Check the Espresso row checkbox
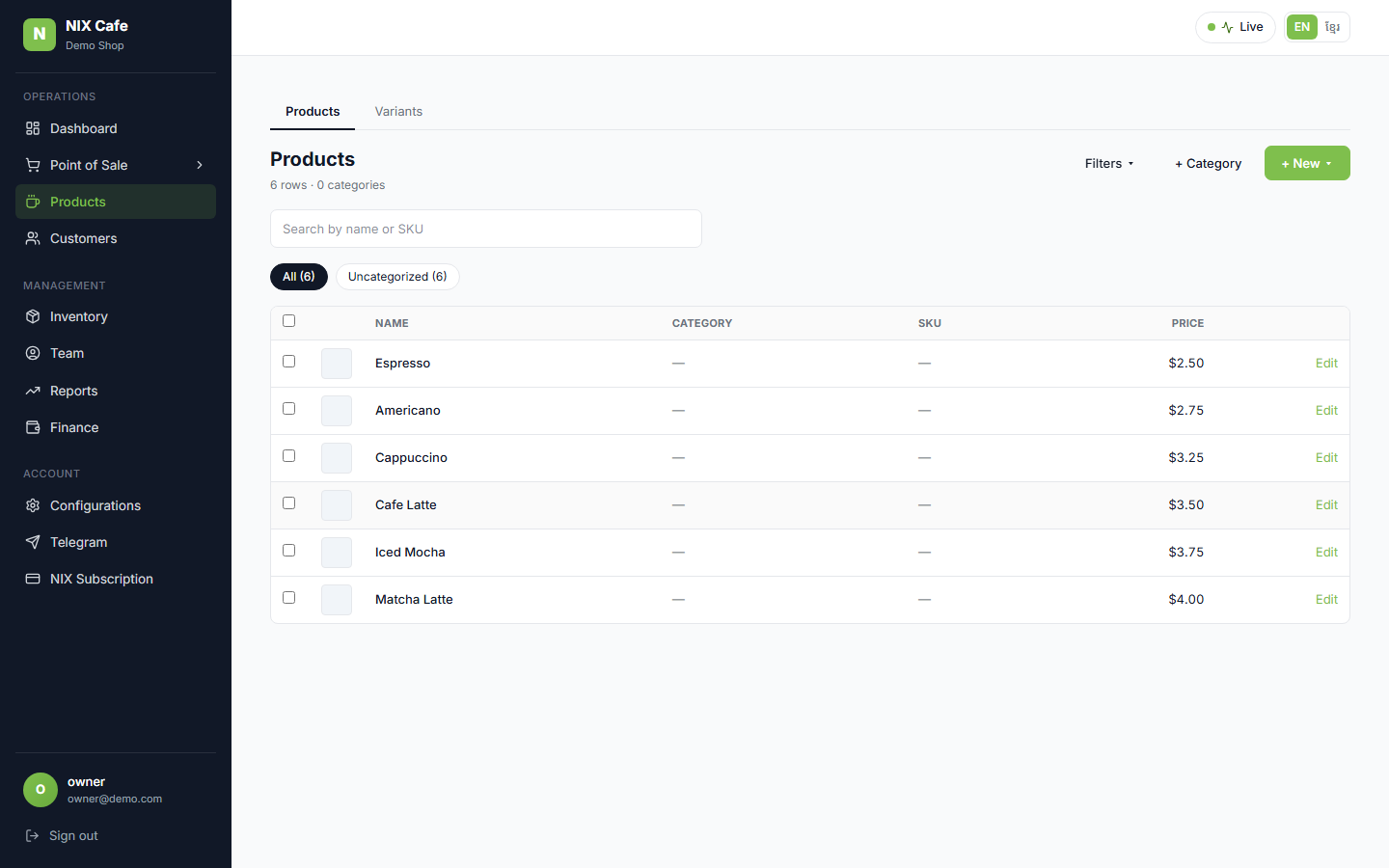The image size is (1389, 868). (x=288, y=362)
